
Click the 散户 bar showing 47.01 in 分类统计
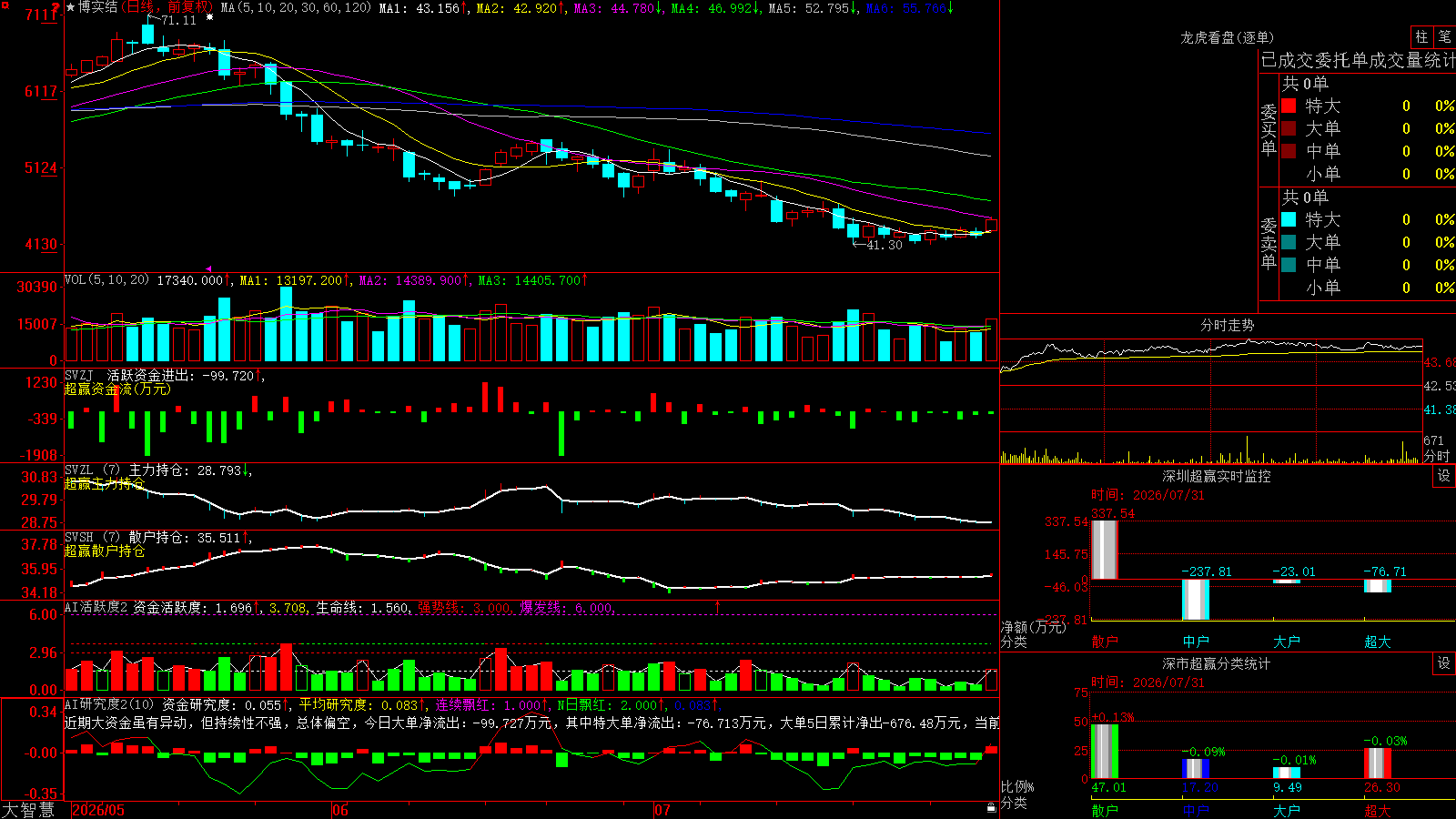[1104, 752]
